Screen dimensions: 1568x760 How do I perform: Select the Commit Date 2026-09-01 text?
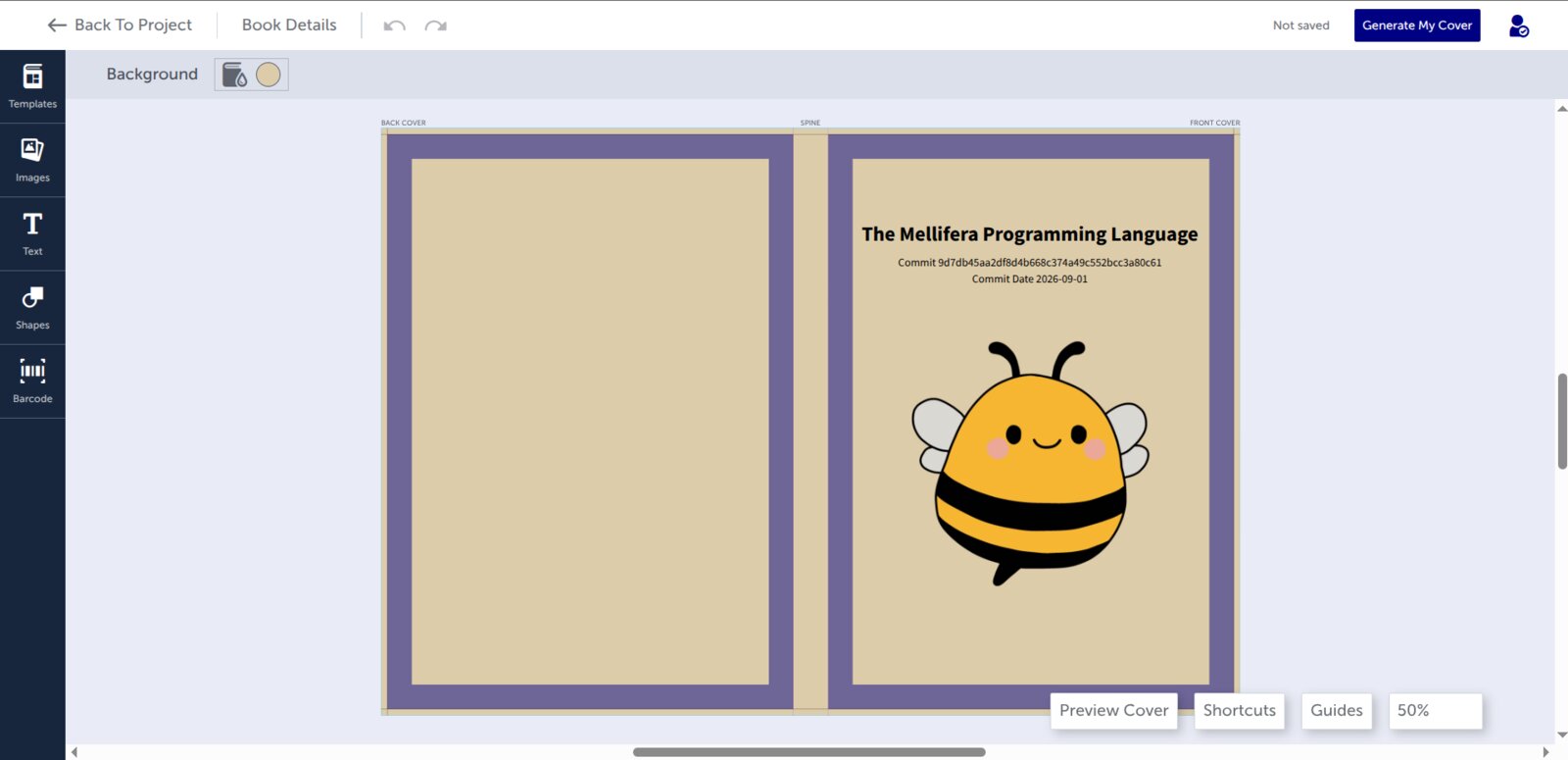tap(1030, 279)
